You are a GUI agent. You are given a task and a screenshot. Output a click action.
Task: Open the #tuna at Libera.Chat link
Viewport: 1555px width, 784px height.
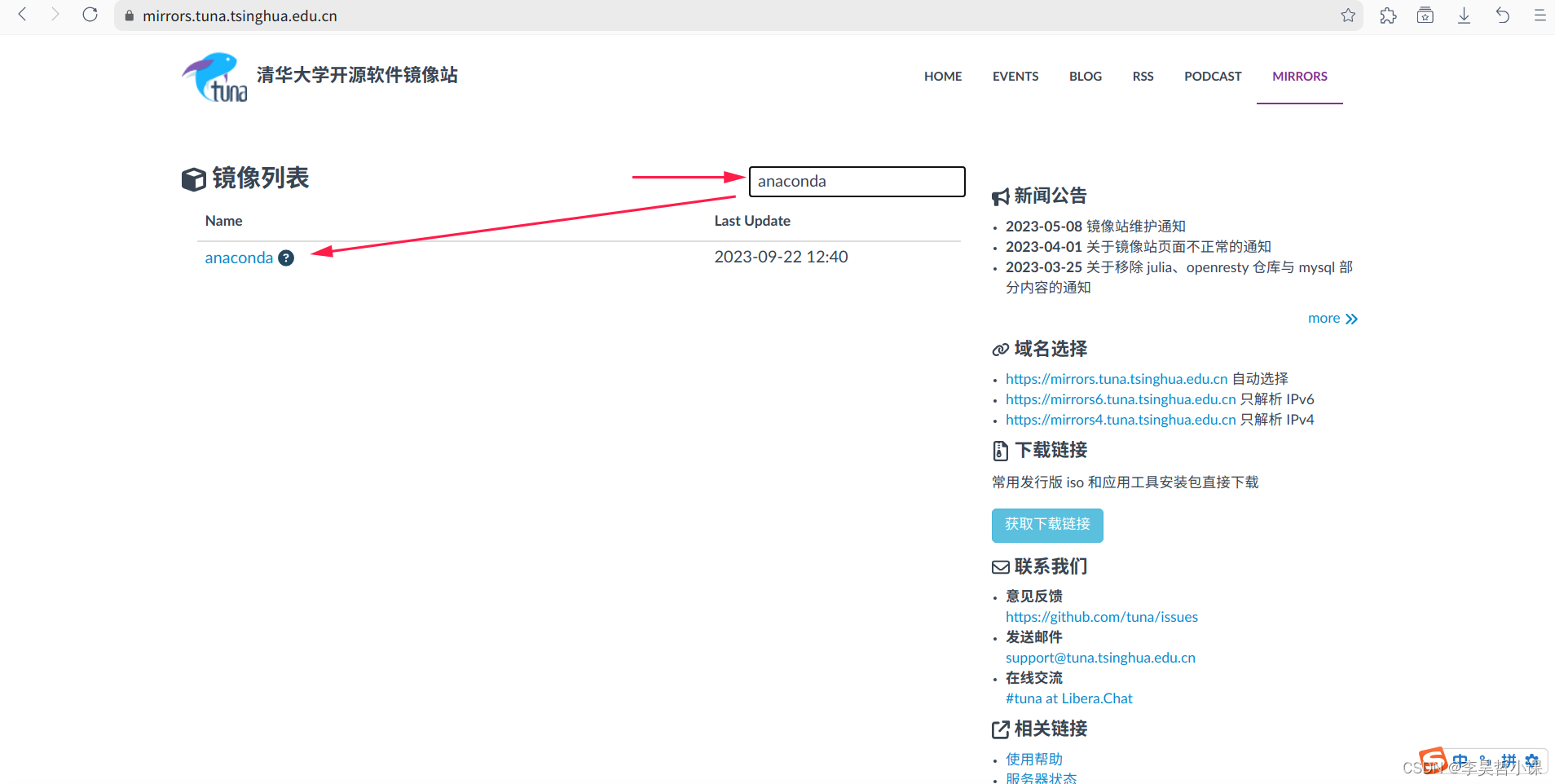(x=1069, y=698)
